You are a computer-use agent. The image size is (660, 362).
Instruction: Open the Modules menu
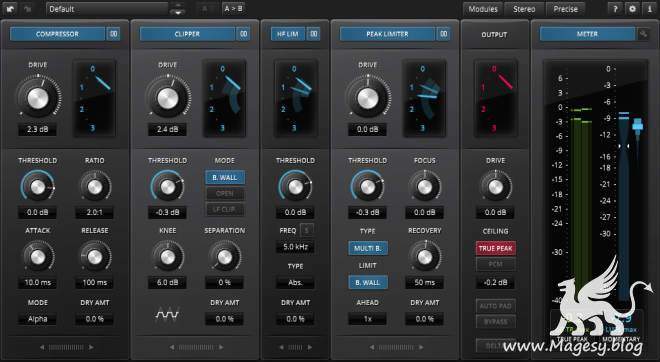(483, 9)
